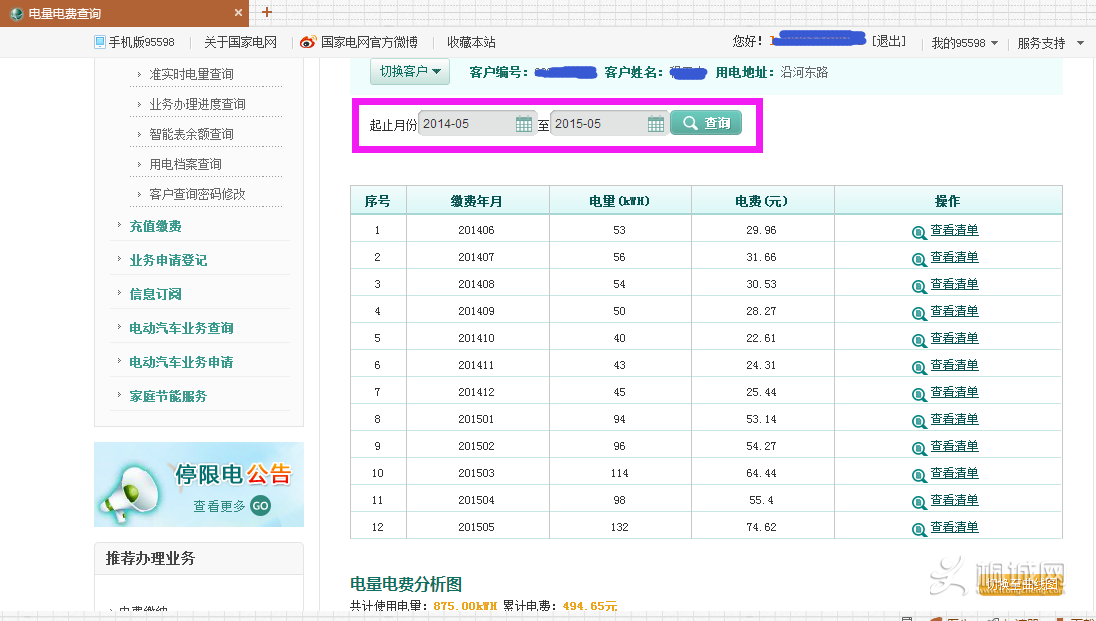Expand the 我的95598 dropdown menu
Screen dimensions: 1096x621
tap(963, 43)
